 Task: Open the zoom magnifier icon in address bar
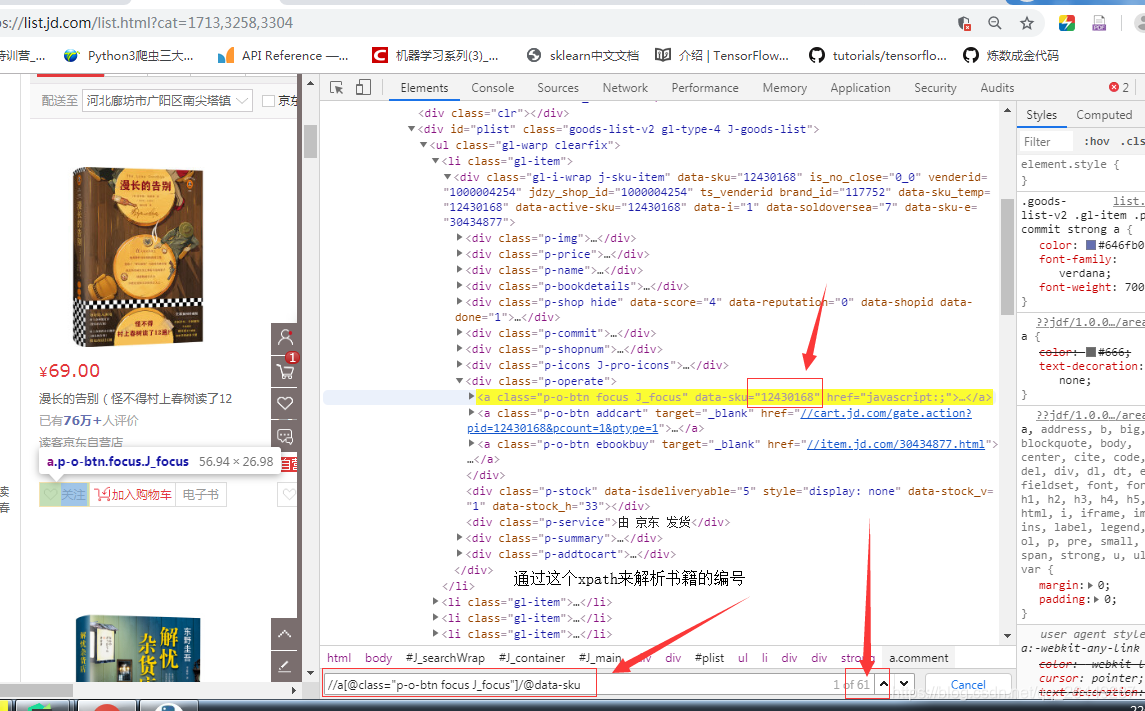[x=995, y=23]
